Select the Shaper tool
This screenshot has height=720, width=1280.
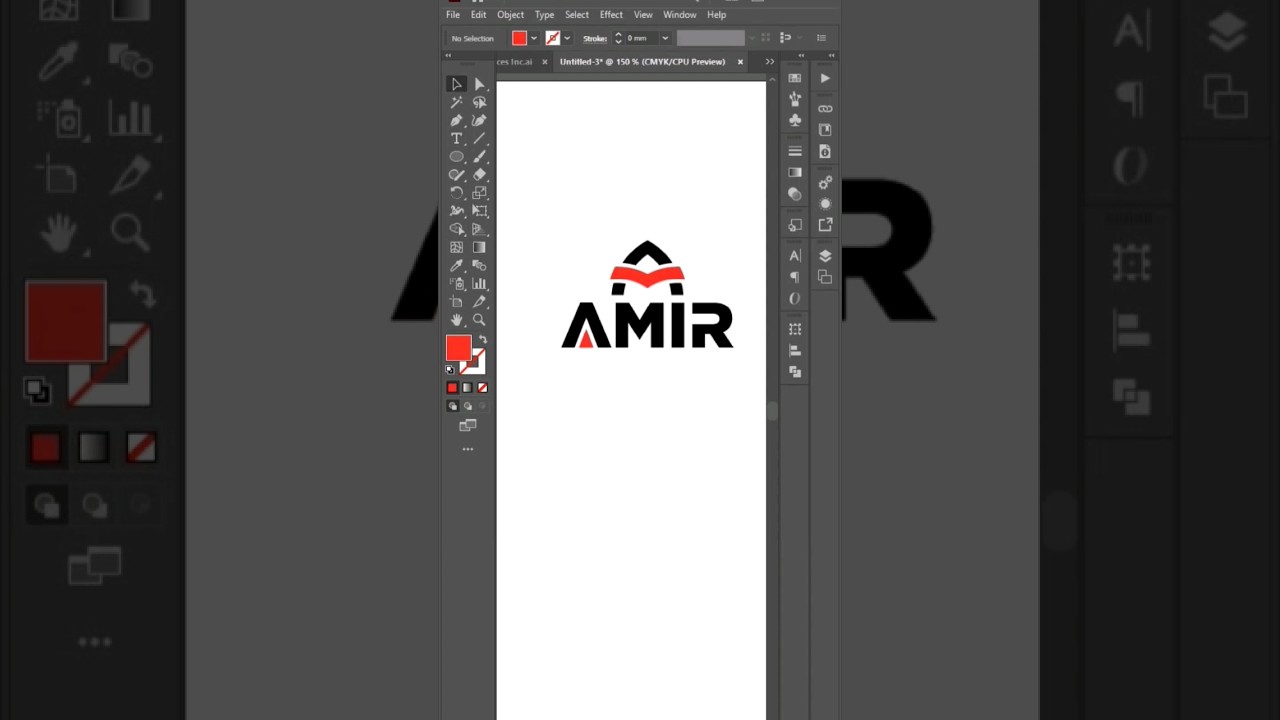pyautogui.click(x=456, y=174)
